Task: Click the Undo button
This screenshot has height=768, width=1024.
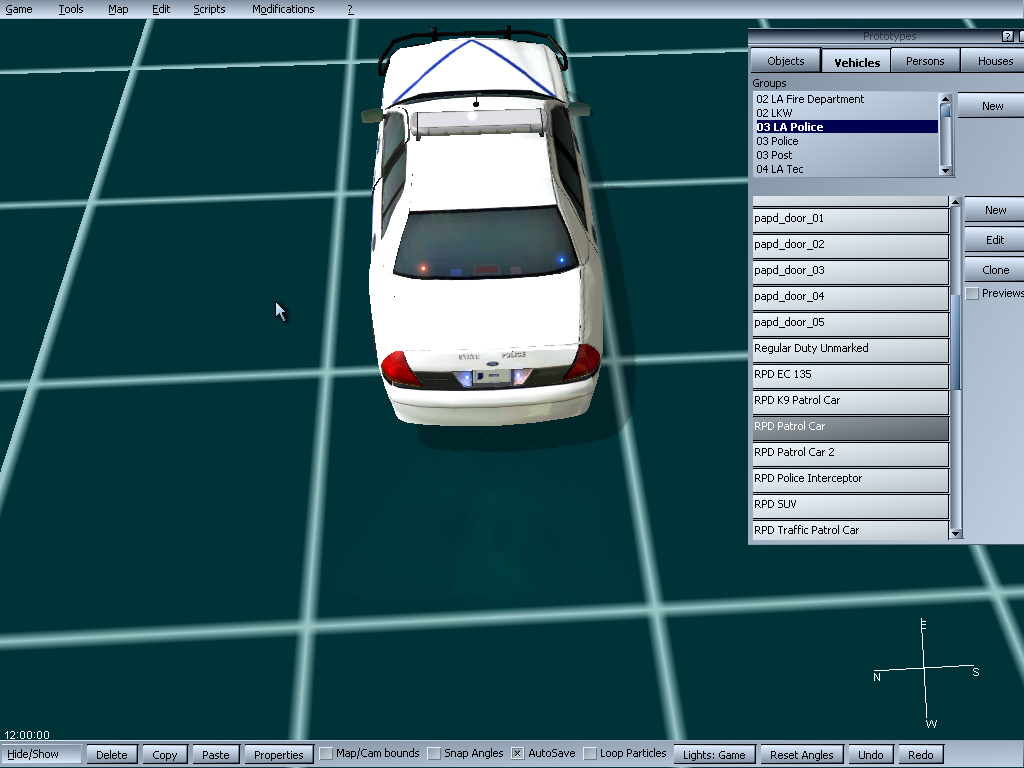Action: pyautogui.click(x=871, y=754)
